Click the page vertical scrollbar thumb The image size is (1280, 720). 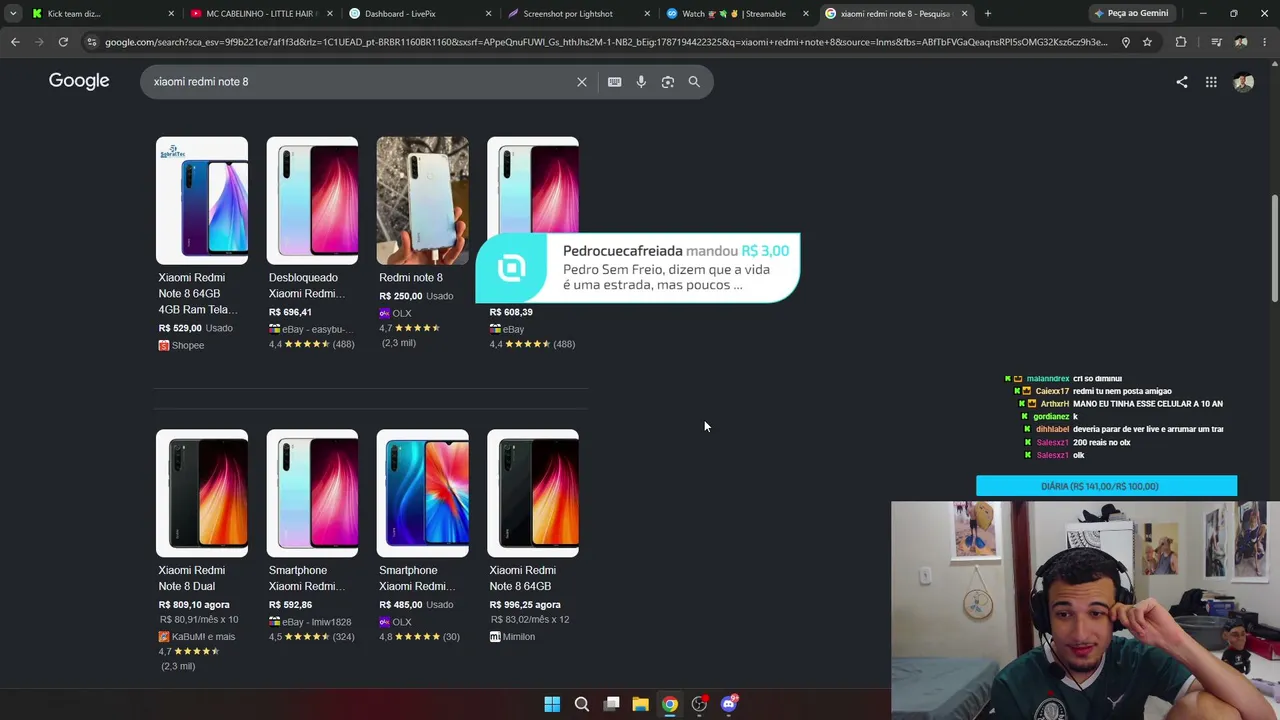tap(1275, 248)
